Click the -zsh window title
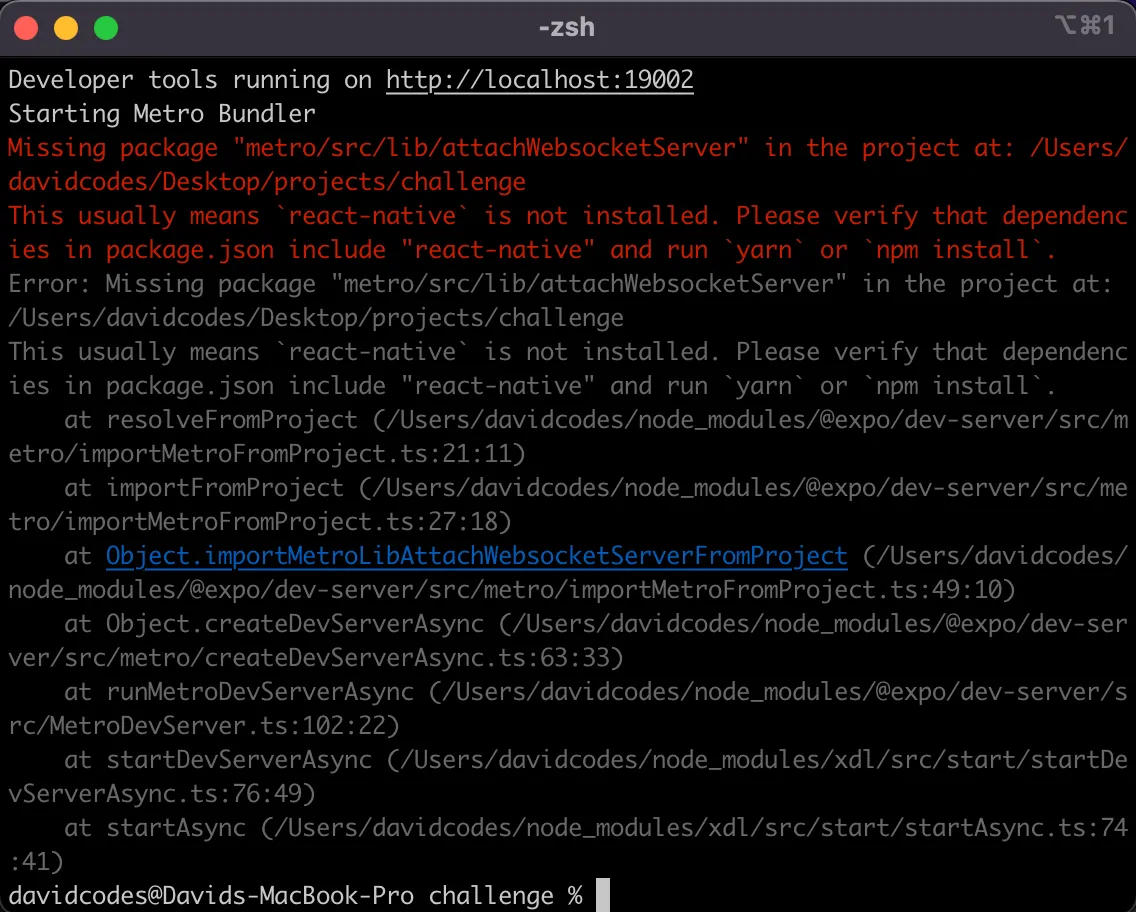The image size is (1136, 912). coord(567,28)
